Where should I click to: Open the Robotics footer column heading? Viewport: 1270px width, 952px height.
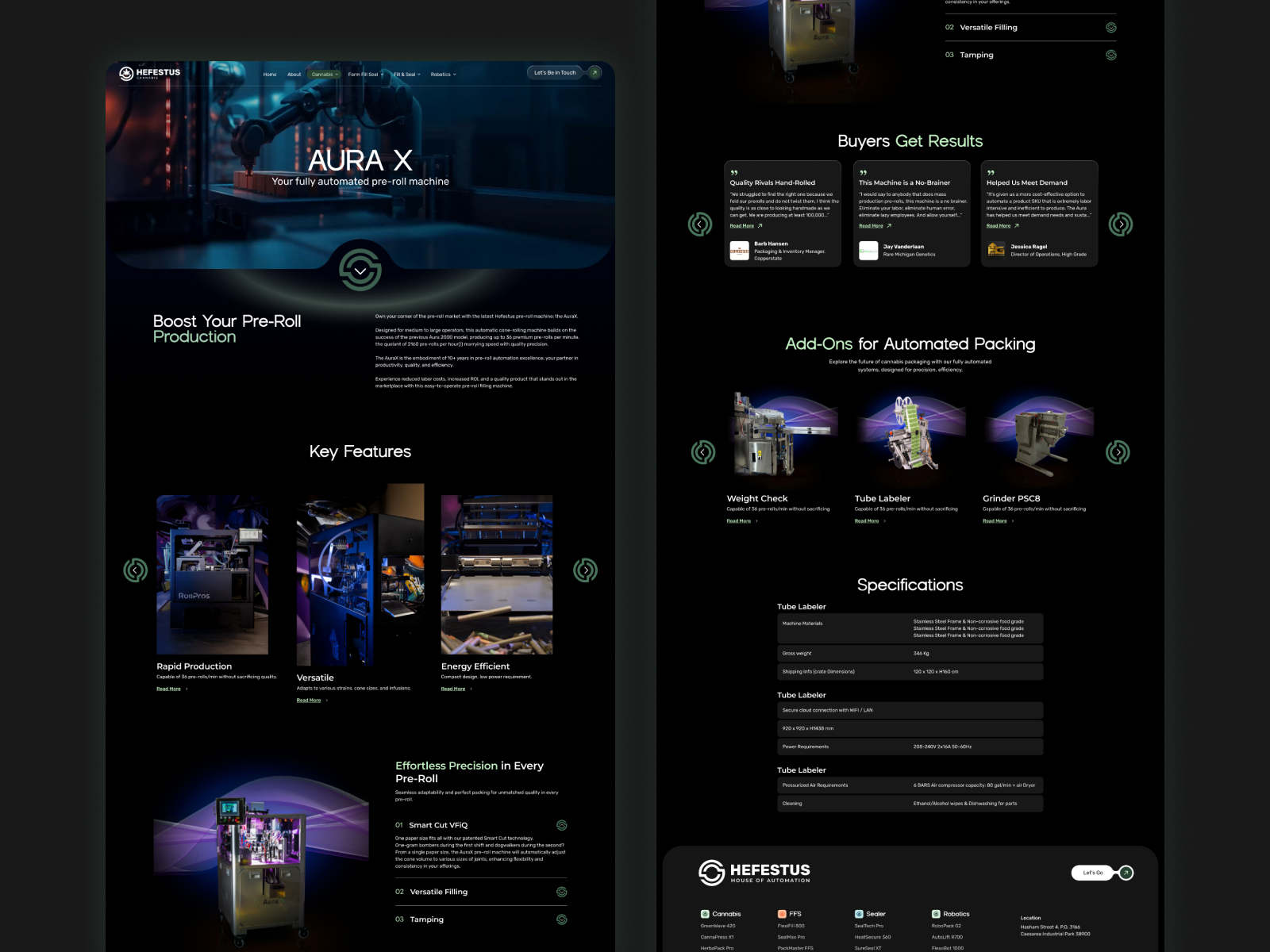(x=956, y=914)
